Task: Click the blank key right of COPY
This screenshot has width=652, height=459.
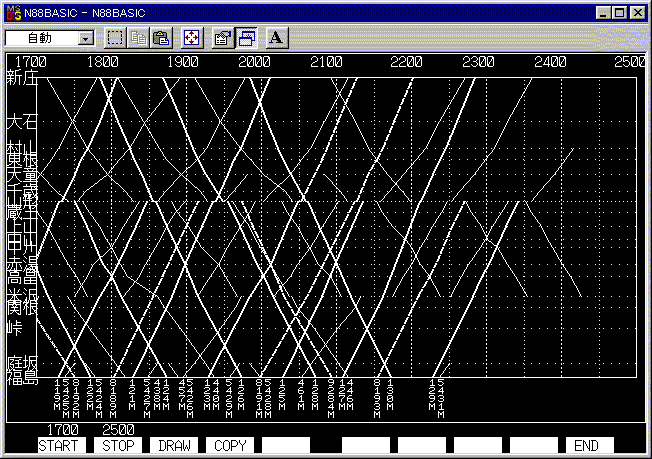Action: pyautogui.click(x=286, y=445)
